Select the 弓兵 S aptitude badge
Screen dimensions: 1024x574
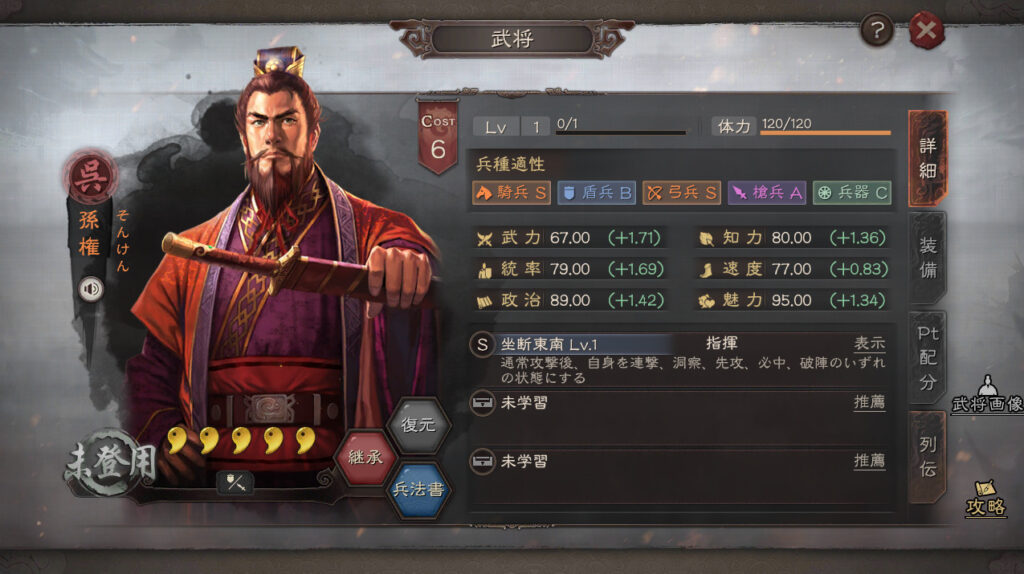tap(681, 193)
